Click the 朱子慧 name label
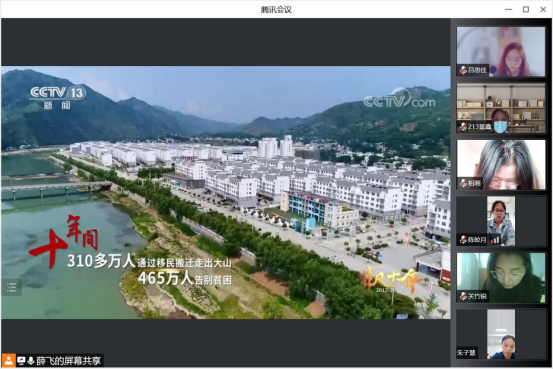This screenshot has height=369, width=553. tap(466, 352)
